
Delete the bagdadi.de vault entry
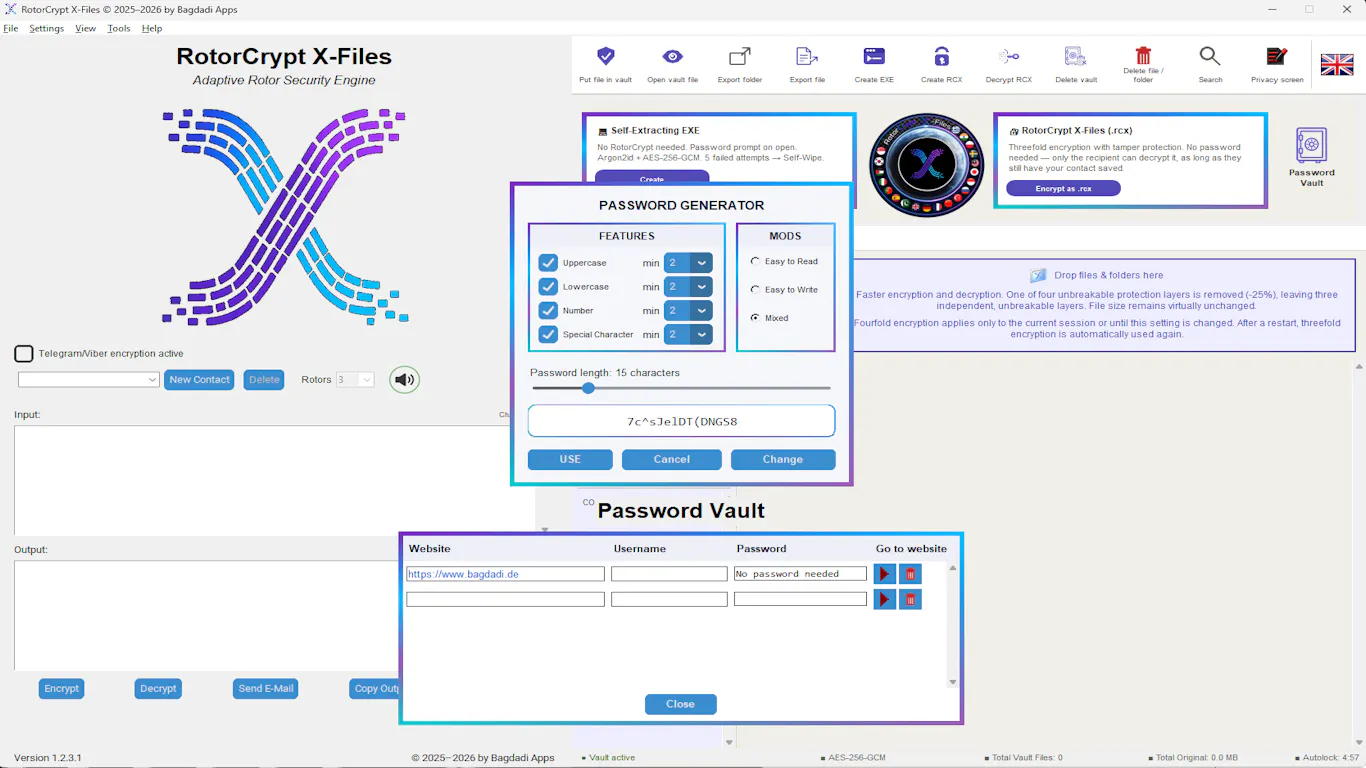910,574
